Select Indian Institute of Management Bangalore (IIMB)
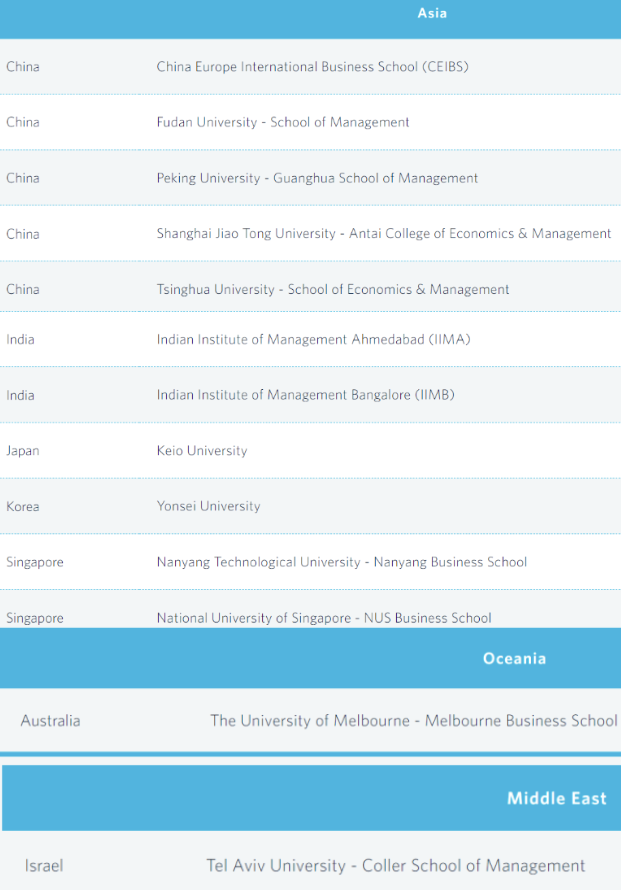621x890 pixels. click(x=305, y=395)
